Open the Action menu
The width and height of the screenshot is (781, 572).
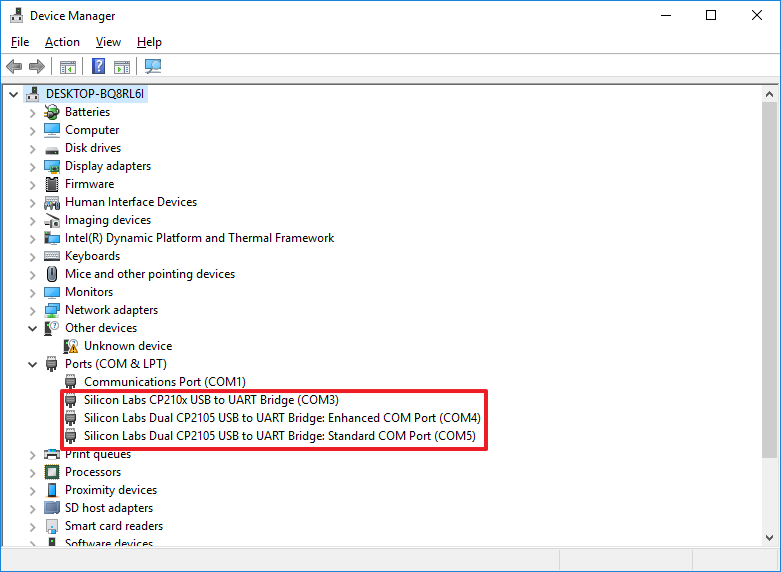(x=62, y=42)
